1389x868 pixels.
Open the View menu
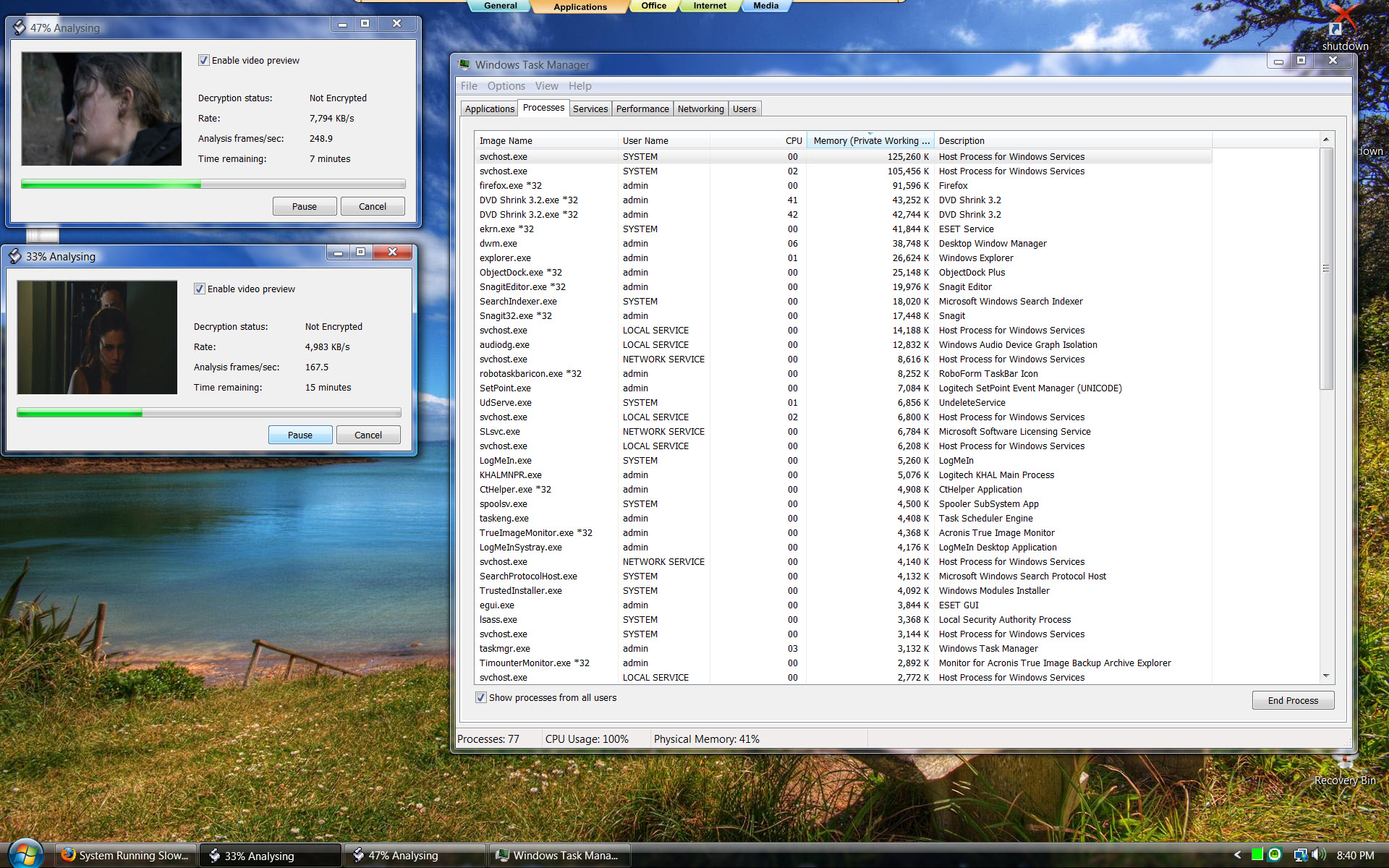[x=547, y=86]
